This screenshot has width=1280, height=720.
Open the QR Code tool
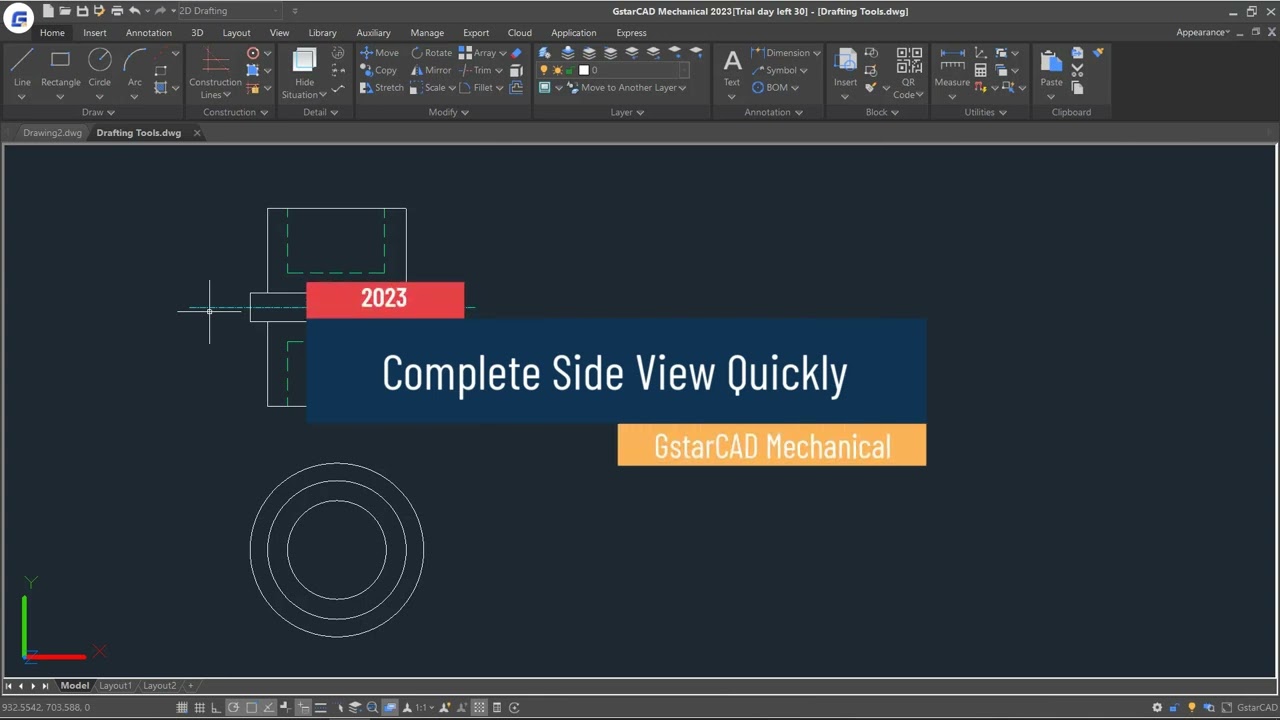[x=909, y=73]
